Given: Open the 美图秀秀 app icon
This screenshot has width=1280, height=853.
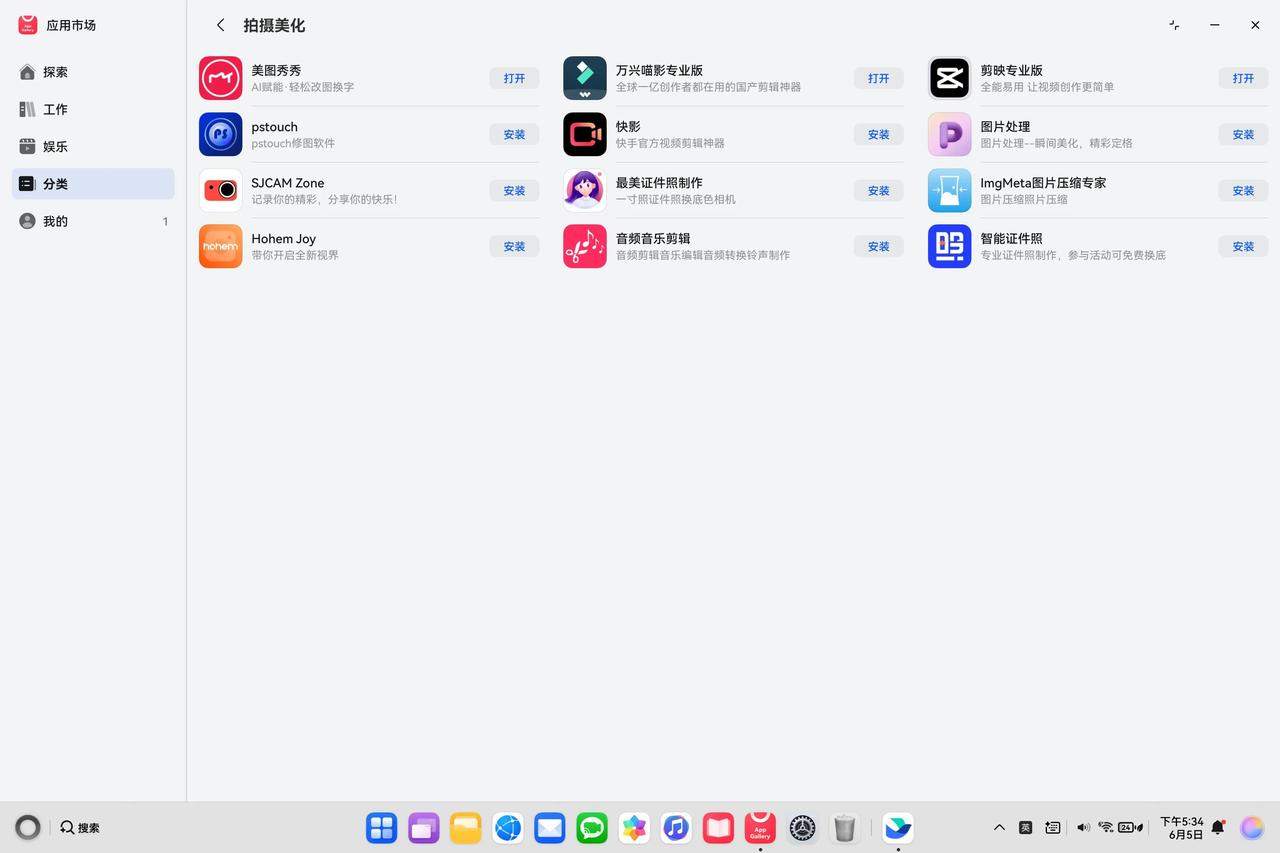Looking at the screenshot, I should [x=220, y=78].
